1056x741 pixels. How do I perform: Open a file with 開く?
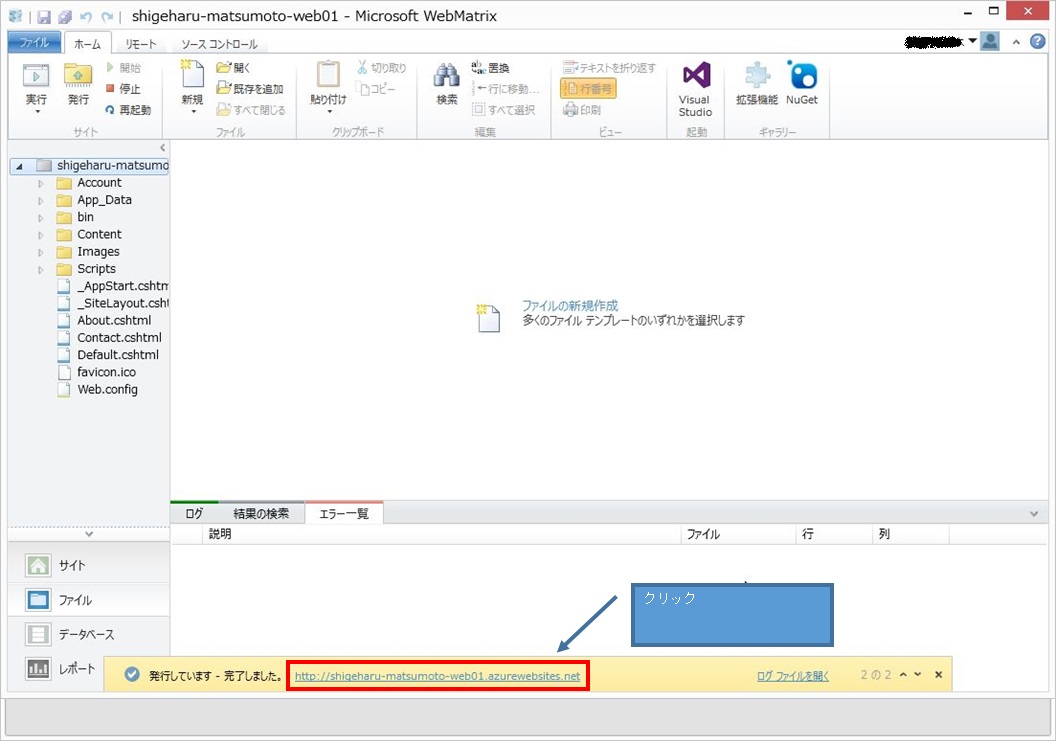(x=233, y=68)
